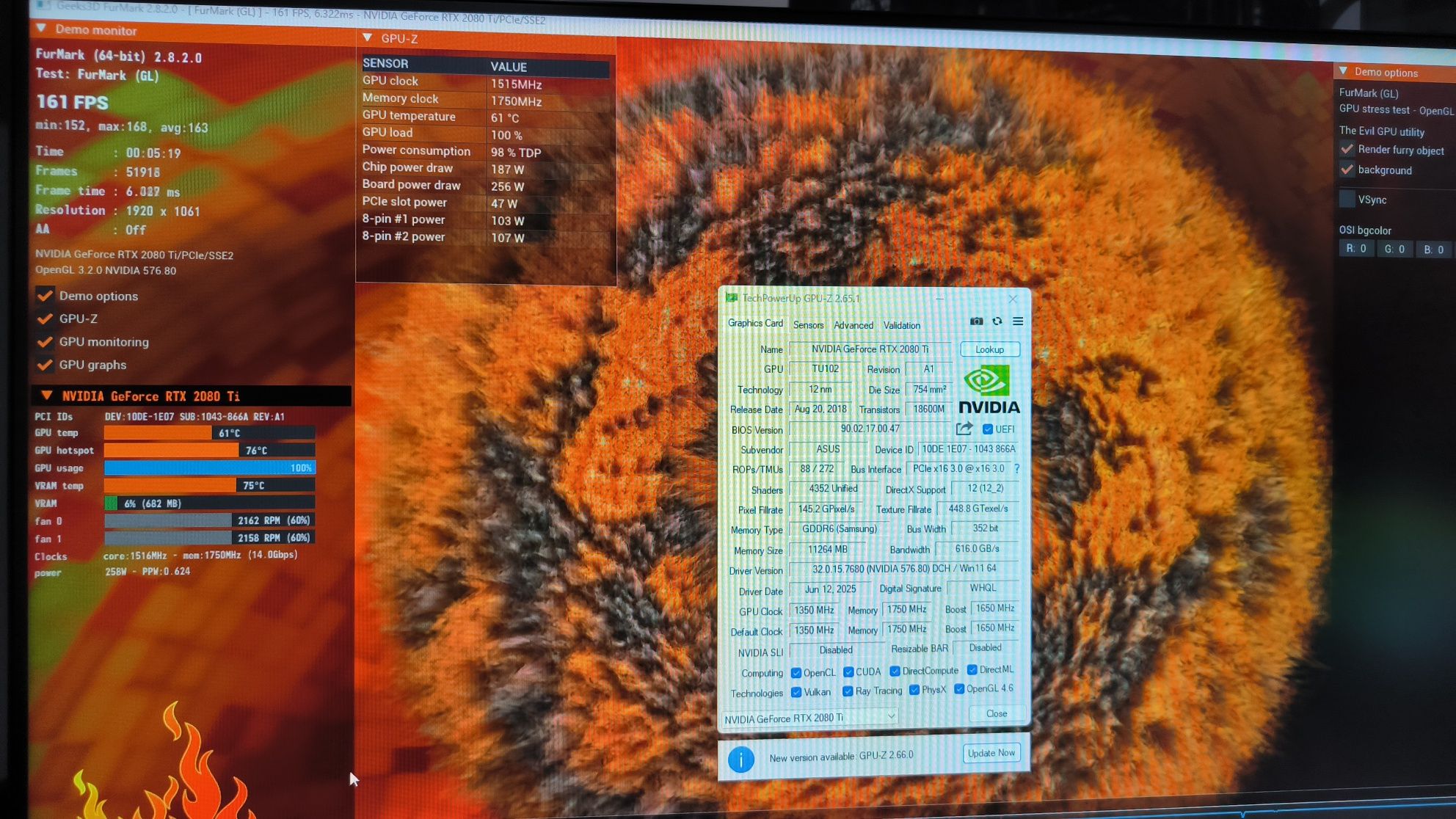Click the Bus Interface question mark icon
Screen dimensions: 1456x819
(x=1016, y=468)
